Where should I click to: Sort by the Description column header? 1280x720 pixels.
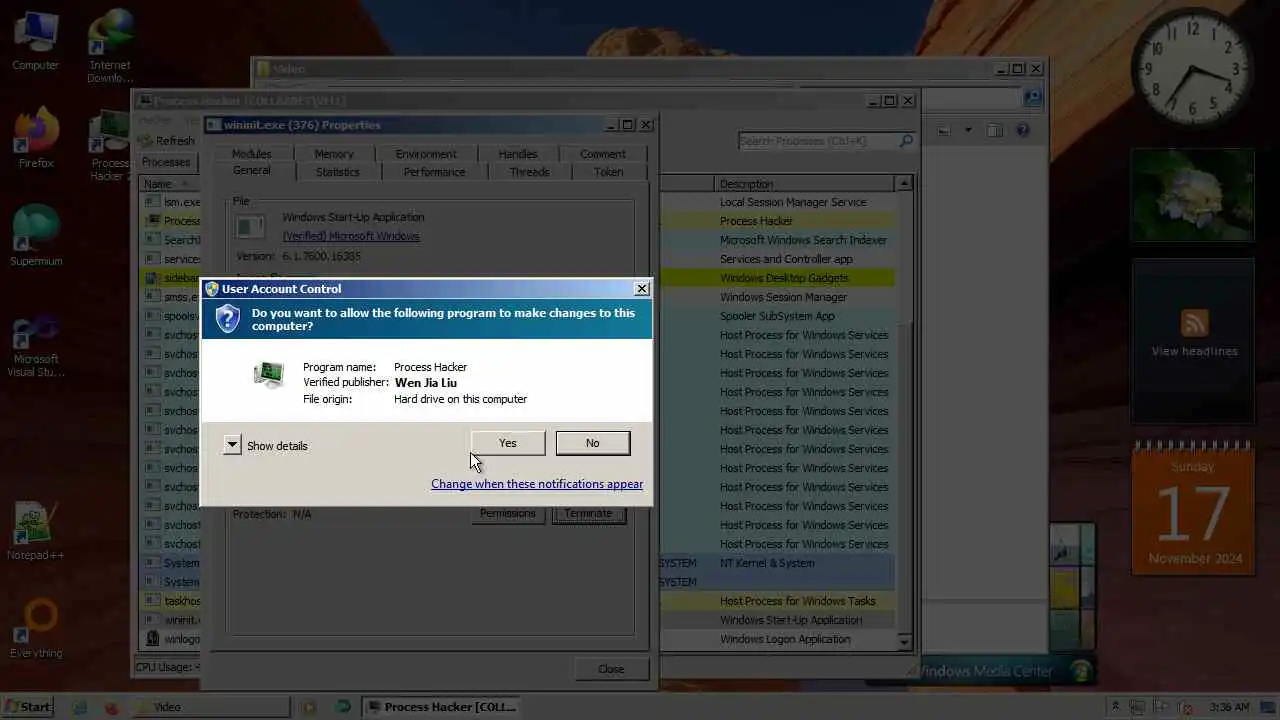tap(805, 184)
